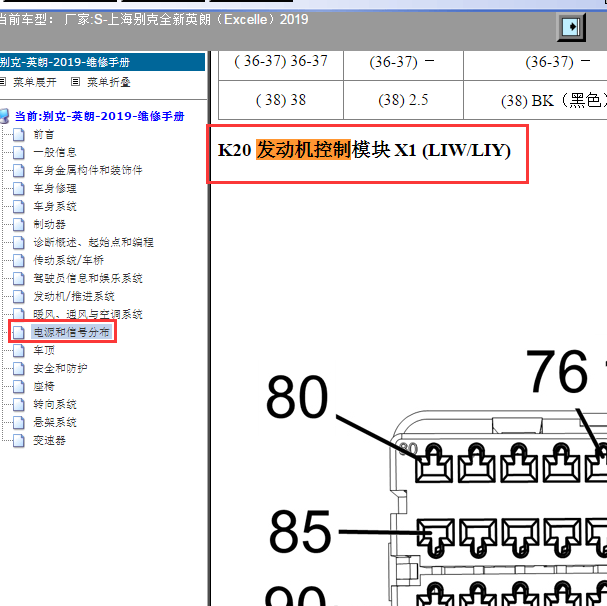Click page icon beside 车身金属构件和装饰件
The height and width of the screenshot is (606, 607).
[18, 170]
